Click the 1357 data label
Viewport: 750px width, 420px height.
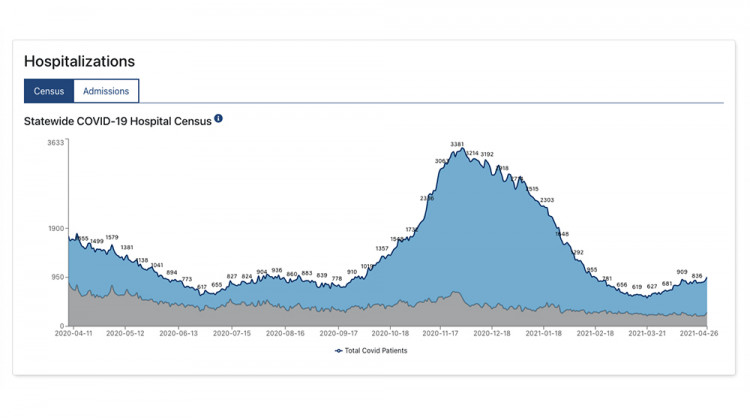pos(382,248)
